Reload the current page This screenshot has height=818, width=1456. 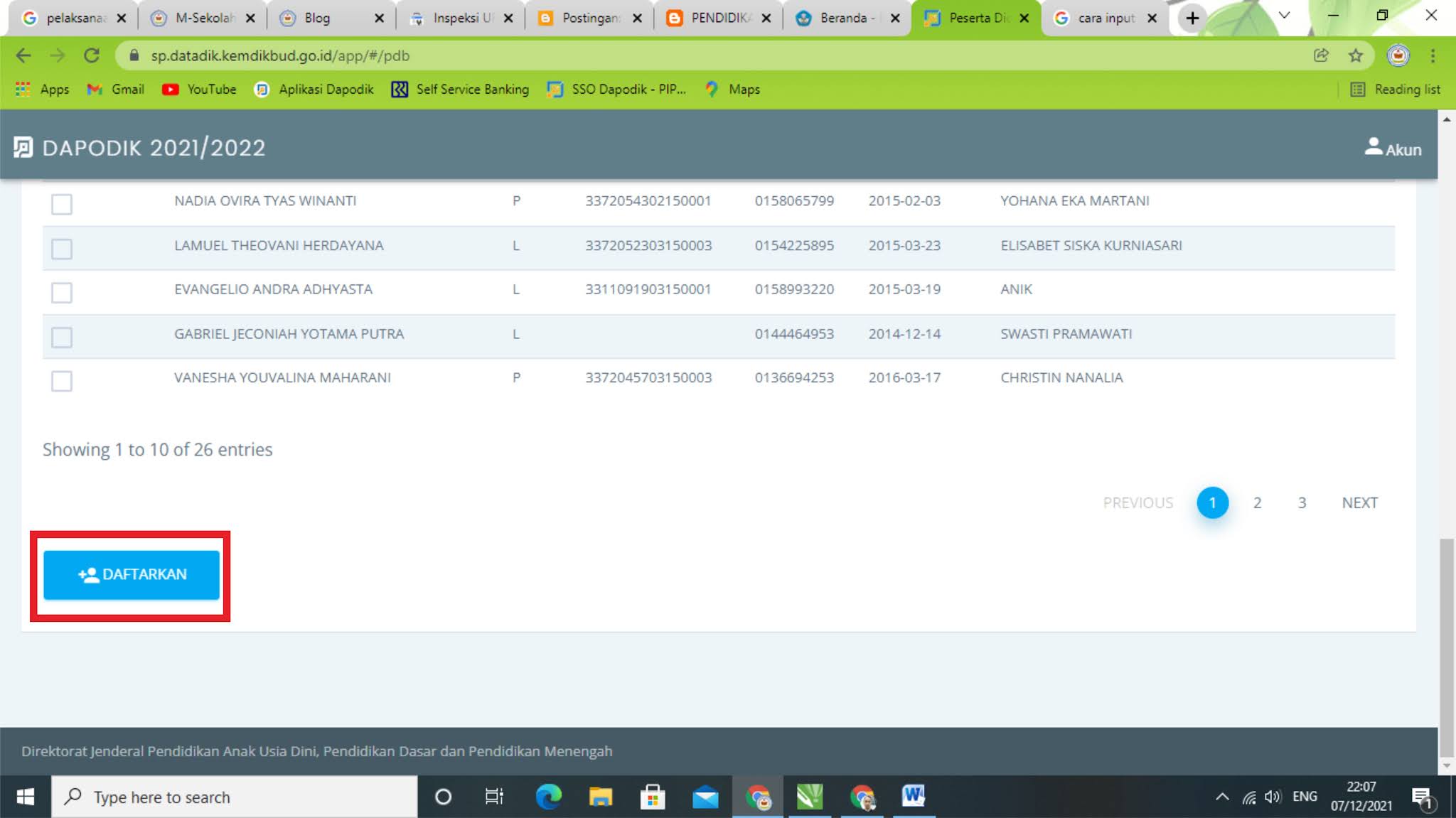[x=92, y=55]
